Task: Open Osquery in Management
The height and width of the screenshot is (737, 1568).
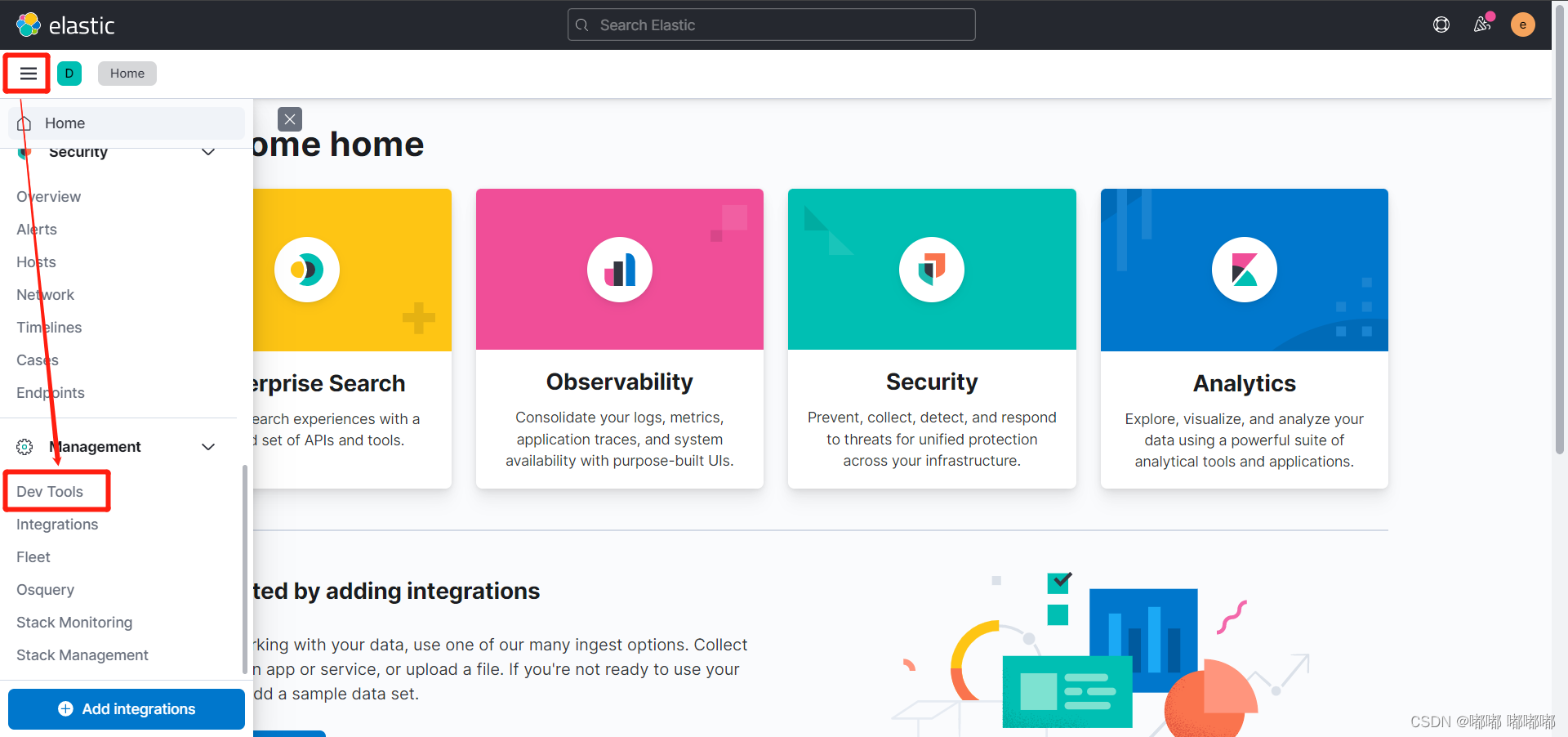Action: tap(45, 590)
